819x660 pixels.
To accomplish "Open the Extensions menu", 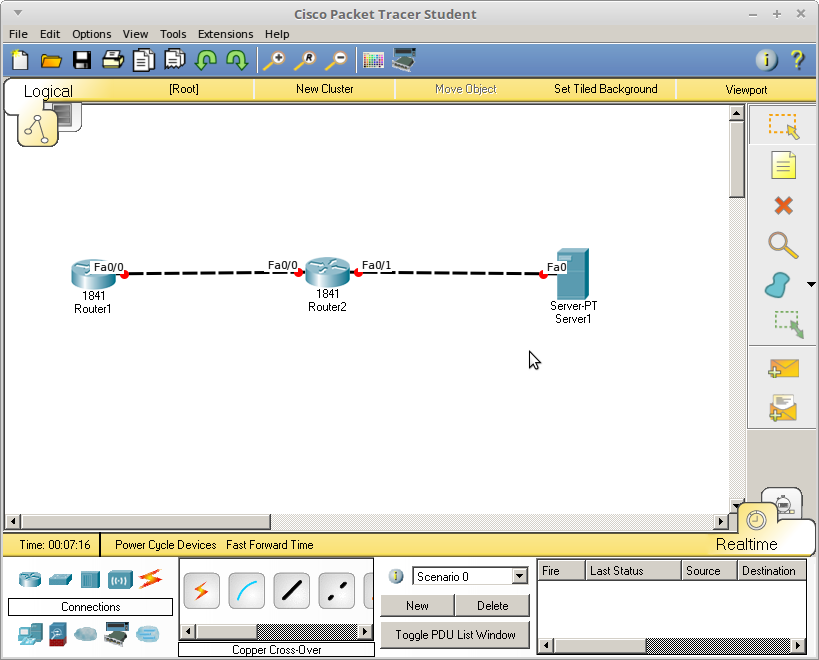I will pos(225,34).
